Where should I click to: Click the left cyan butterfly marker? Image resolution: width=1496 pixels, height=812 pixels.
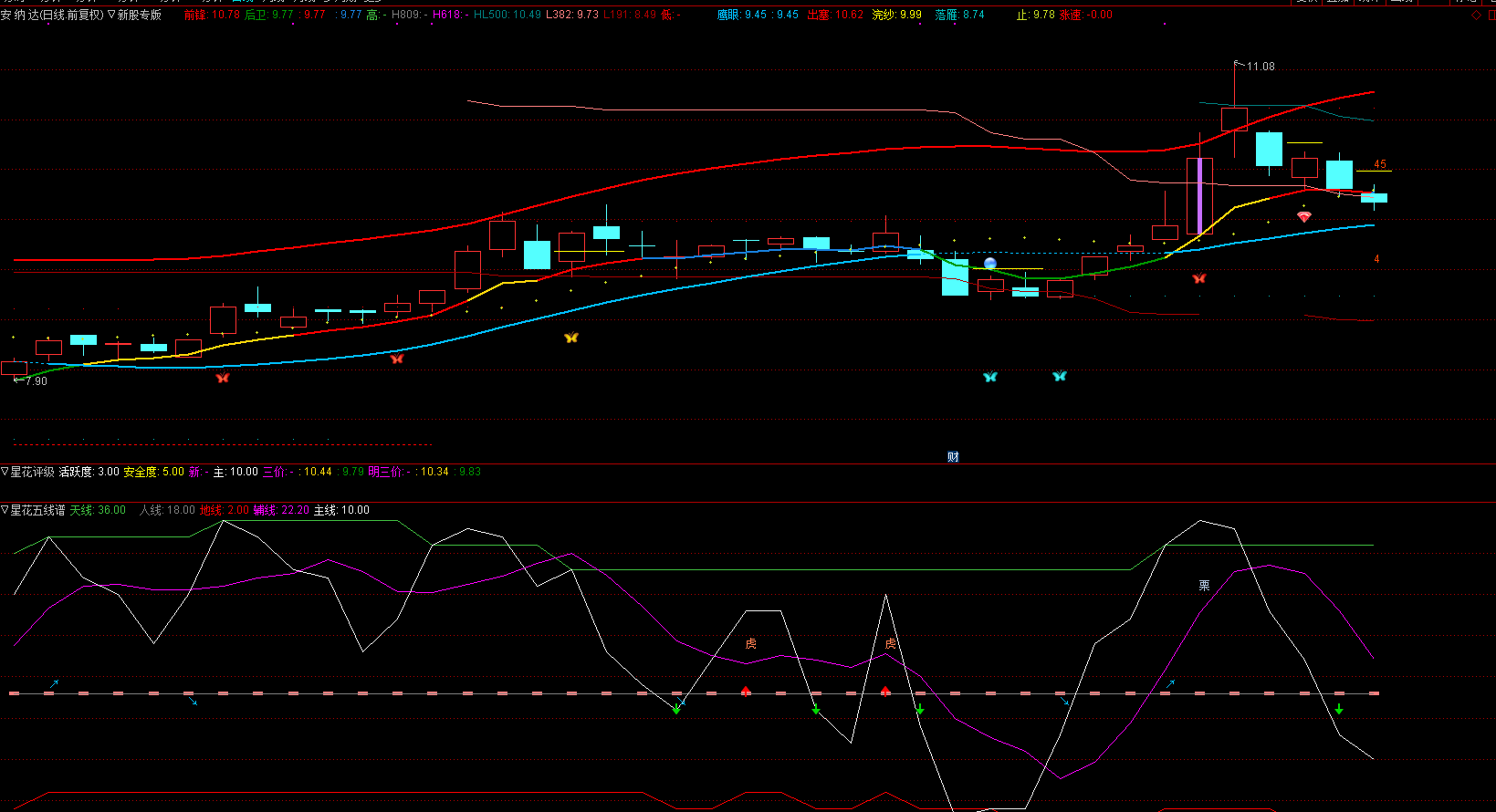point(990,377)
